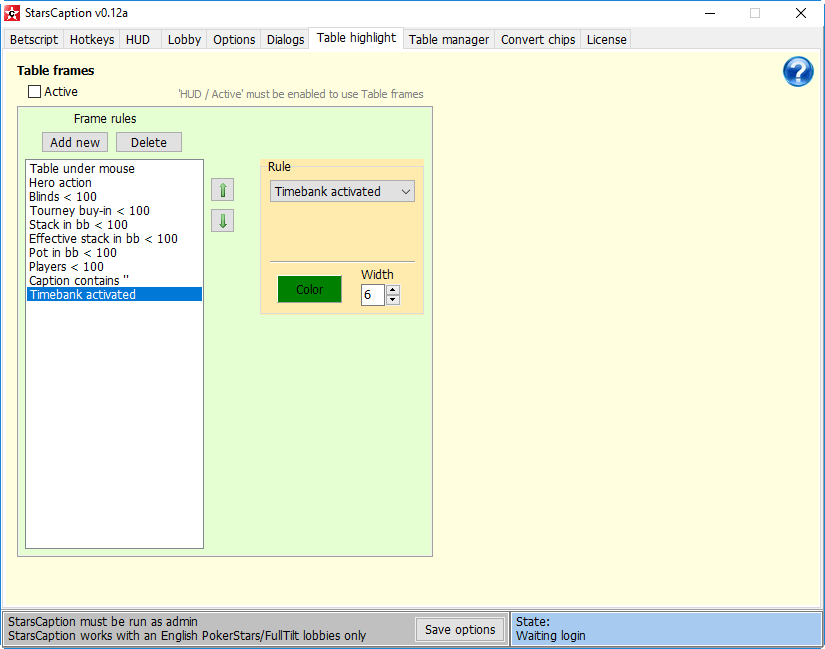This screenshot has width=825, height=649.
Task: Open the Table manager tab
Action: click(x=449, y=39)
